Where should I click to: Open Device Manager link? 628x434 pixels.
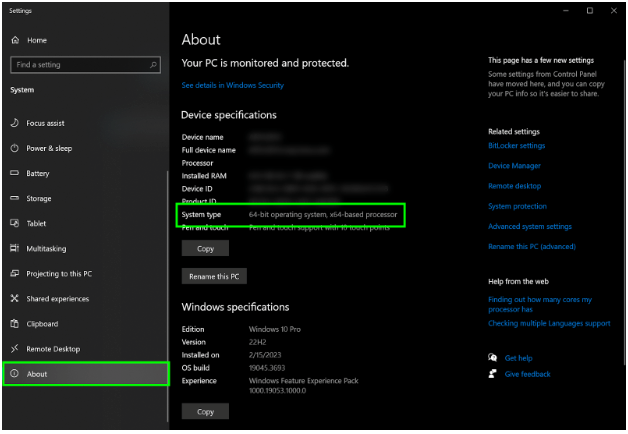pyautogui.click(x=514, y=166)
